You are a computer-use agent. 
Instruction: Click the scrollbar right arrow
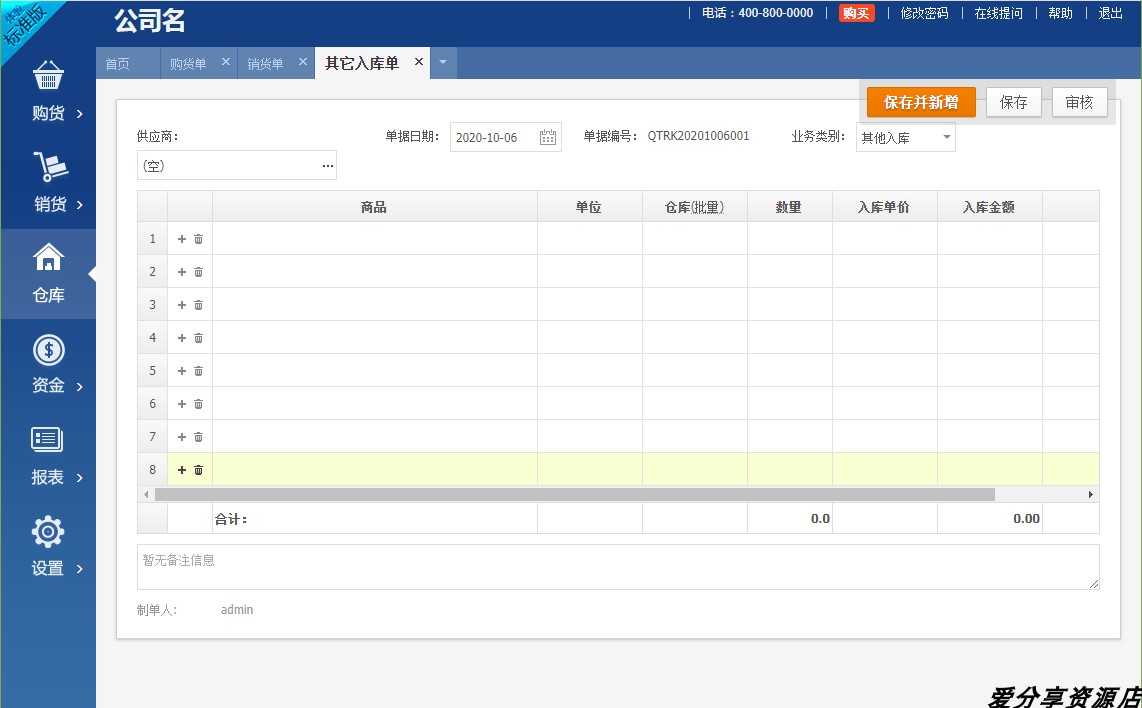[1090, 495]
